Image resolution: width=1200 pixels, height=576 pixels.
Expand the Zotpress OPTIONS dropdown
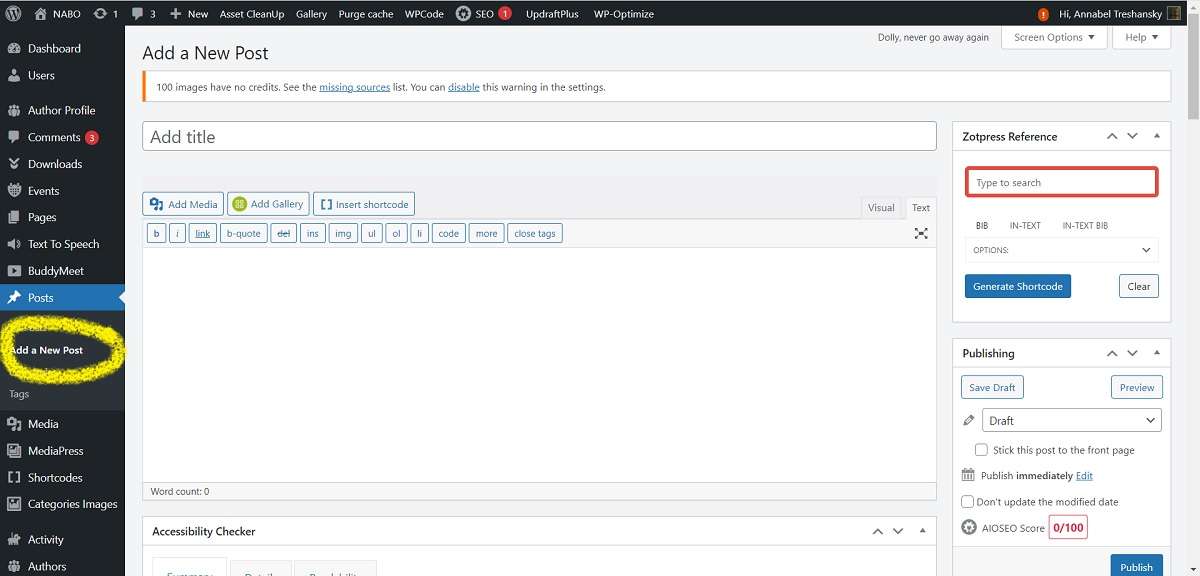click(1061, 250)
